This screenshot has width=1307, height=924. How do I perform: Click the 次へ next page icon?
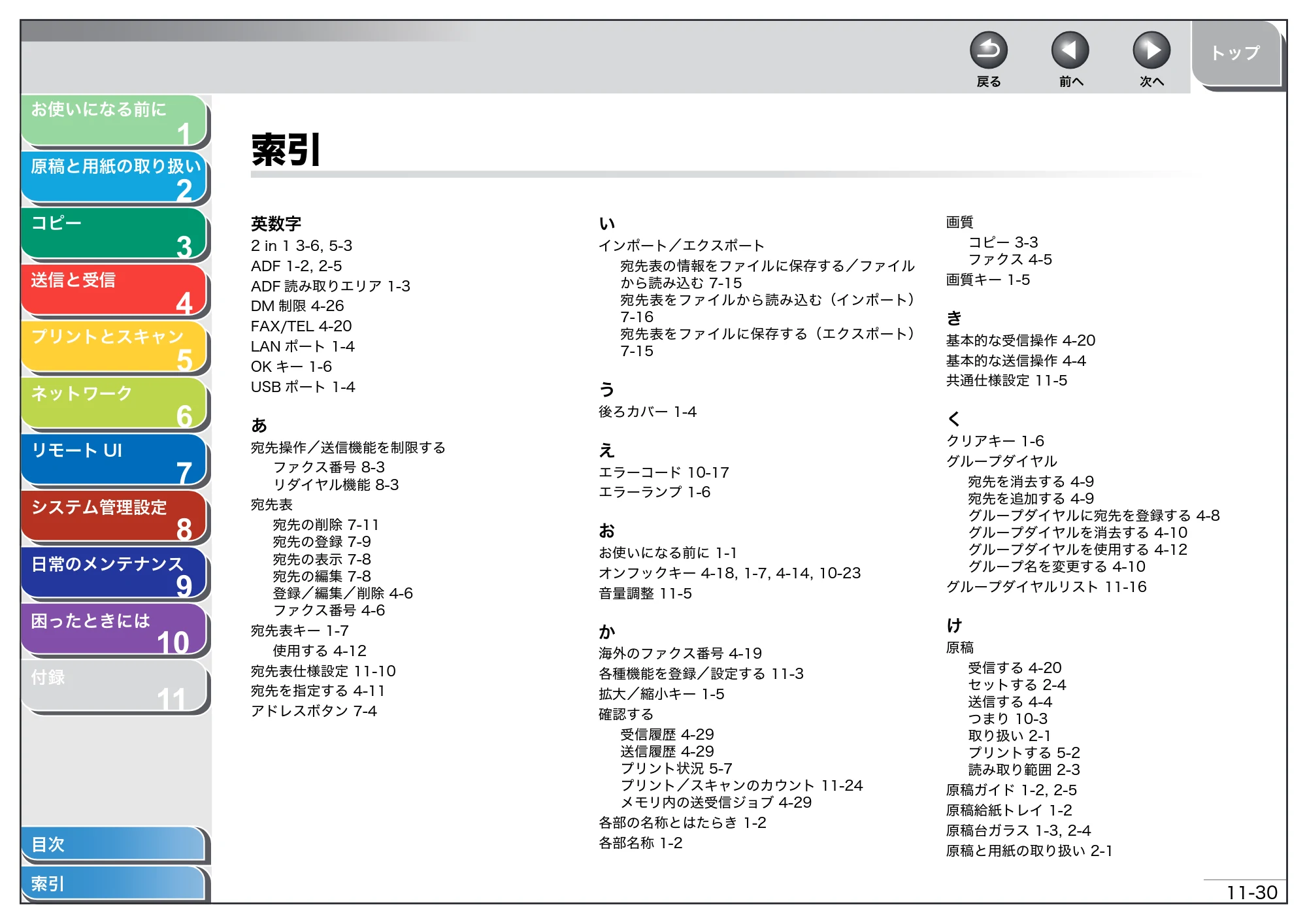(1151, 50)
